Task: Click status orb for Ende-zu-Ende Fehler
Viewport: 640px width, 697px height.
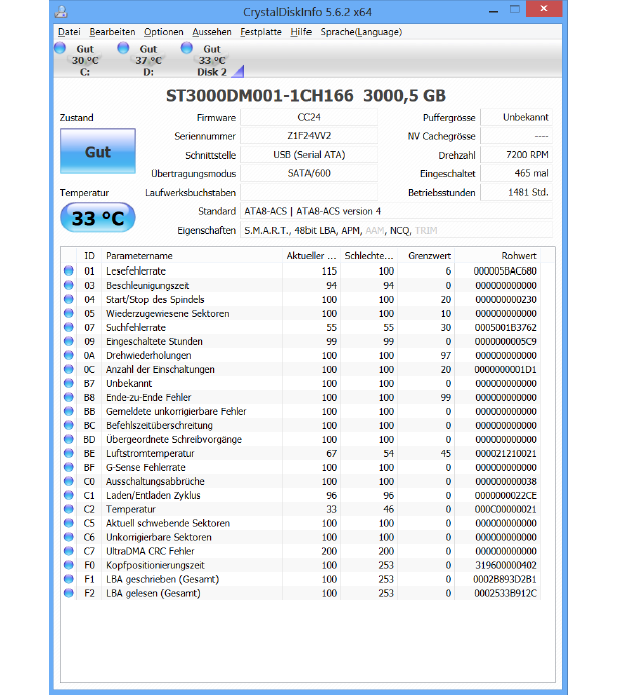Action: click(68, 397)
